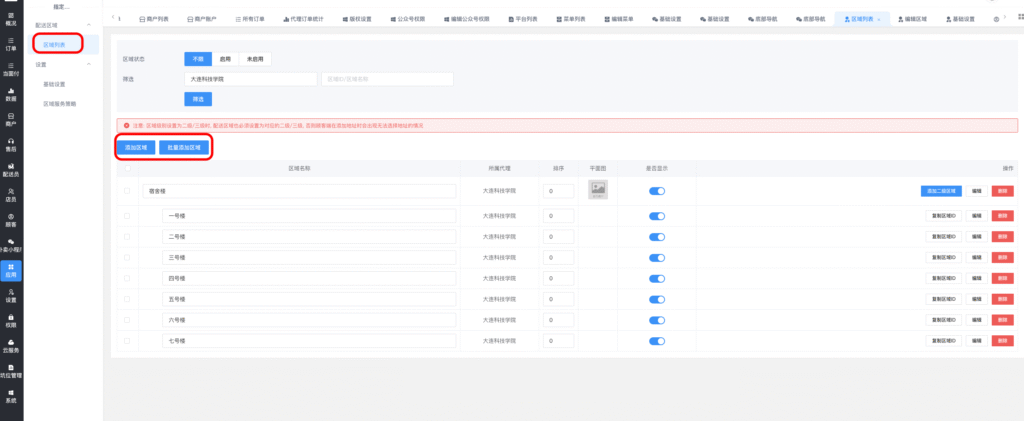Toggle display switch for 教舍楼 row
Image resolution: width=1024 pixels, height=421 pixels.
point(656,190)
